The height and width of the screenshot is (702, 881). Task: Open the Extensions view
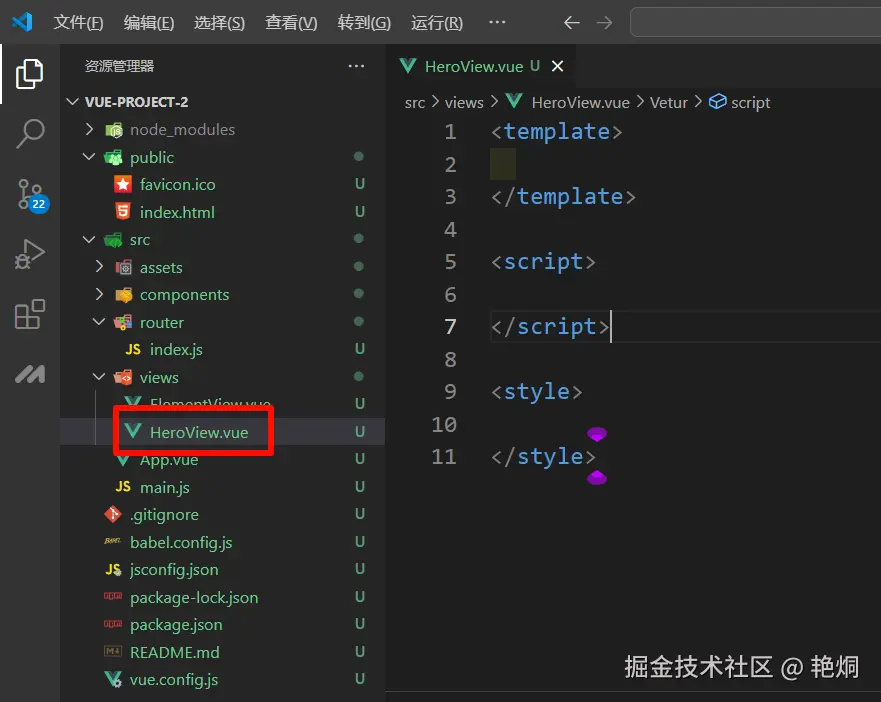coord(30,314)
